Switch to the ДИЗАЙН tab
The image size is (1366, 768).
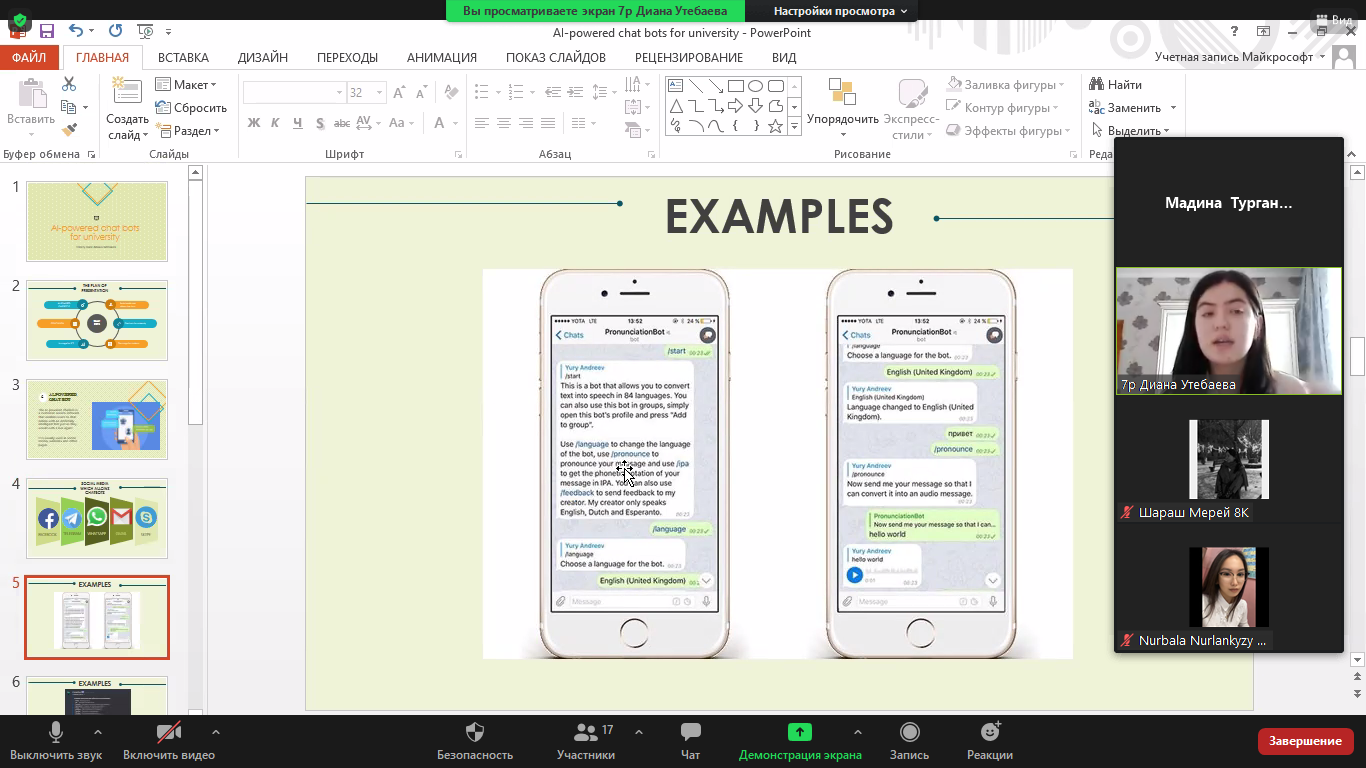pos(263,57)
